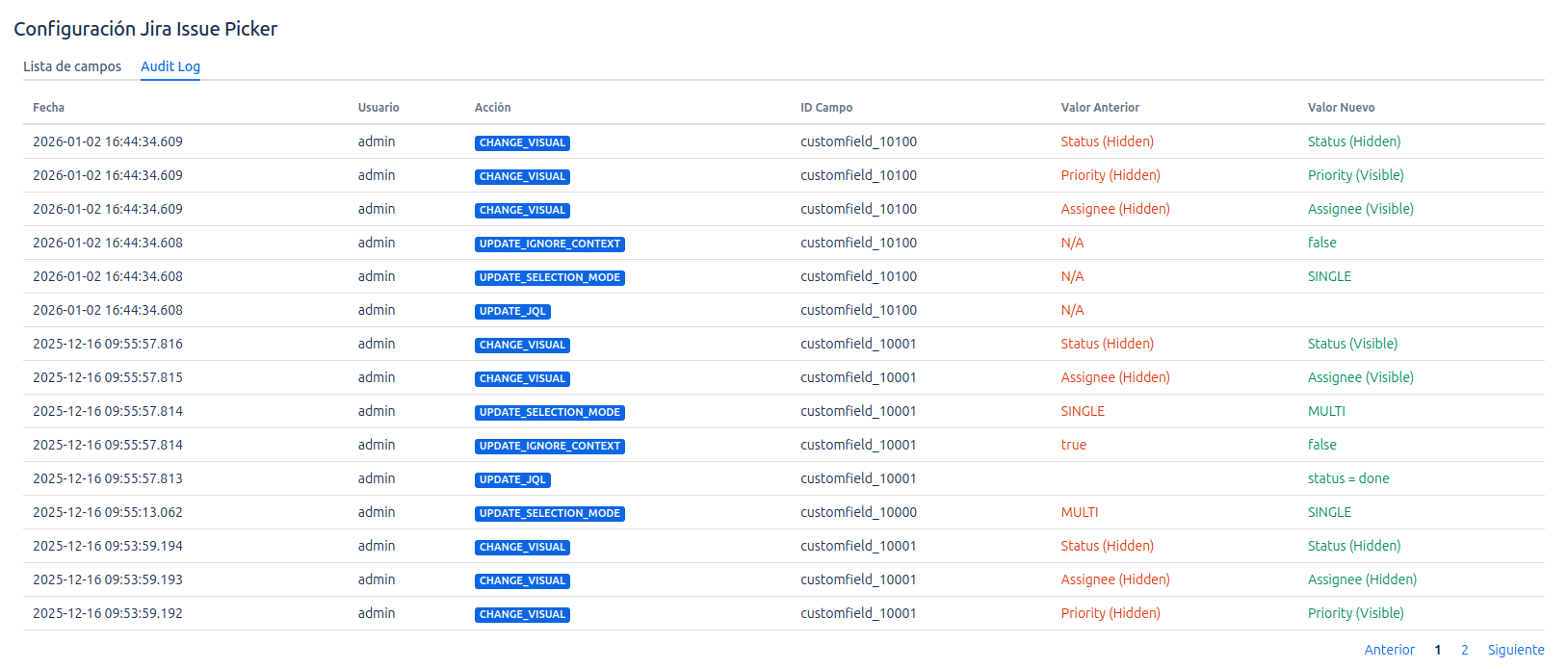
Task: Switch to the Lista de campos tab
Action: 72,66
